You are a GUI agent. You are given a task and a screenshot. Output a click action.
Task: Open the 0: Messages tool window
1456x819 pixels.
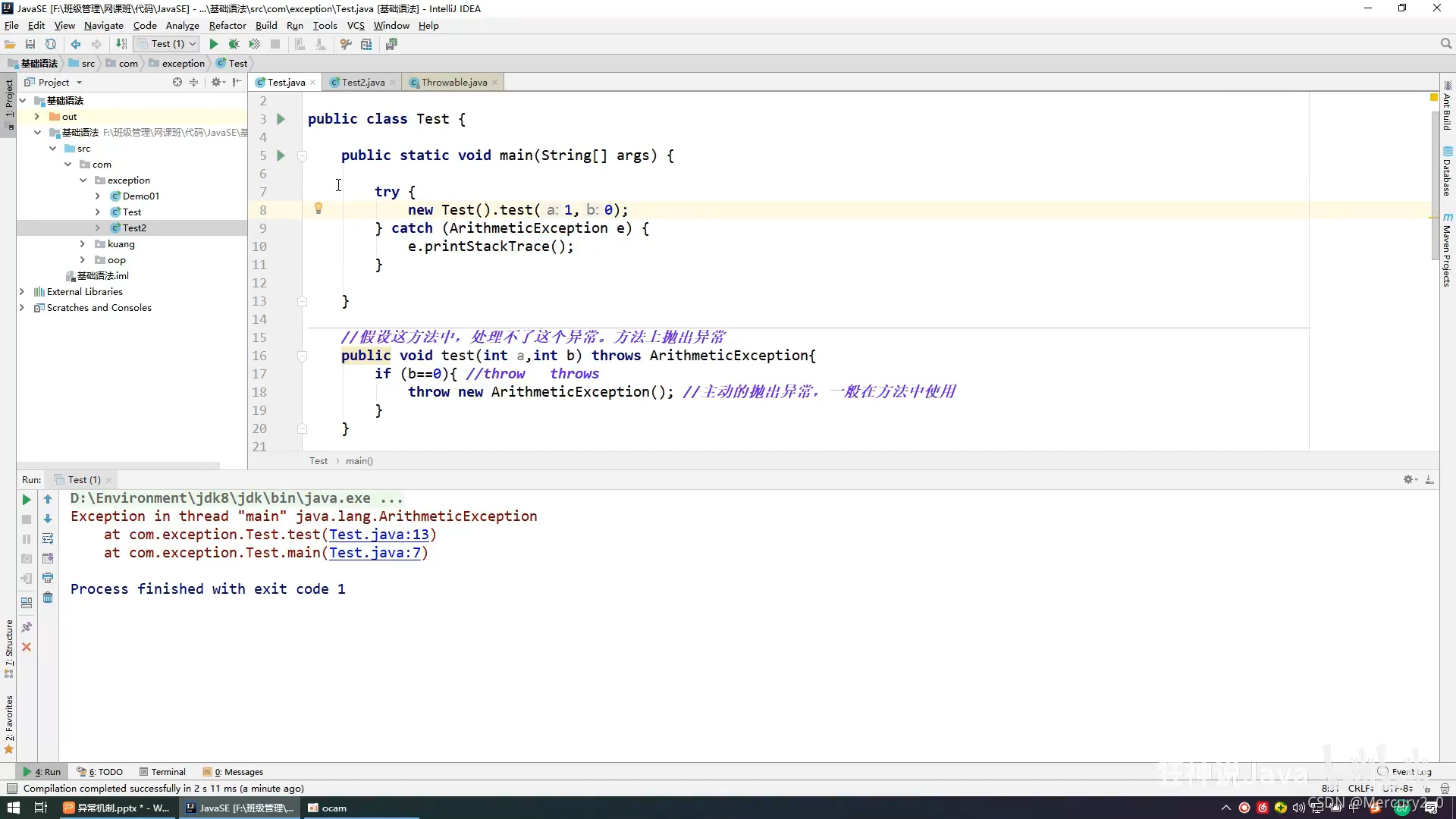point(233,772)
